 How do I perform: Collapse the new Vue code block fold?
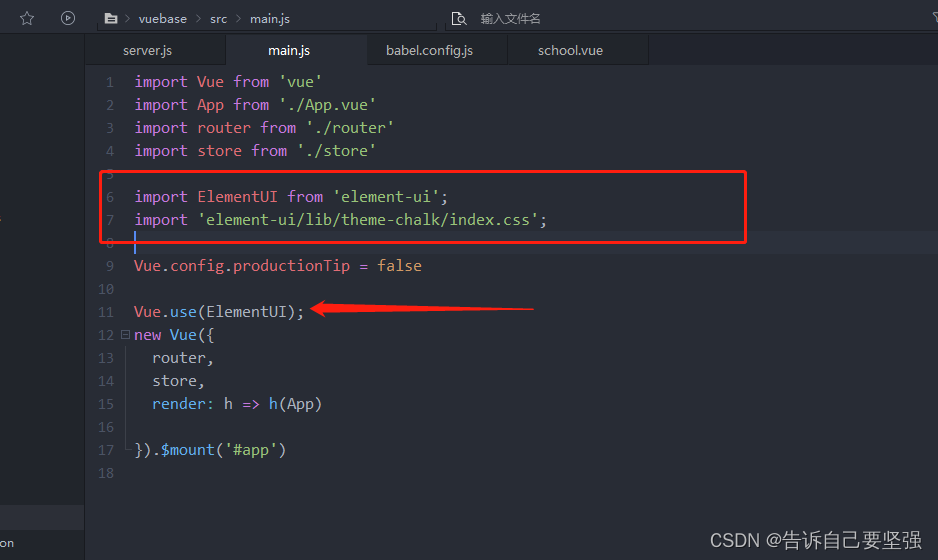tap(126, 334)
